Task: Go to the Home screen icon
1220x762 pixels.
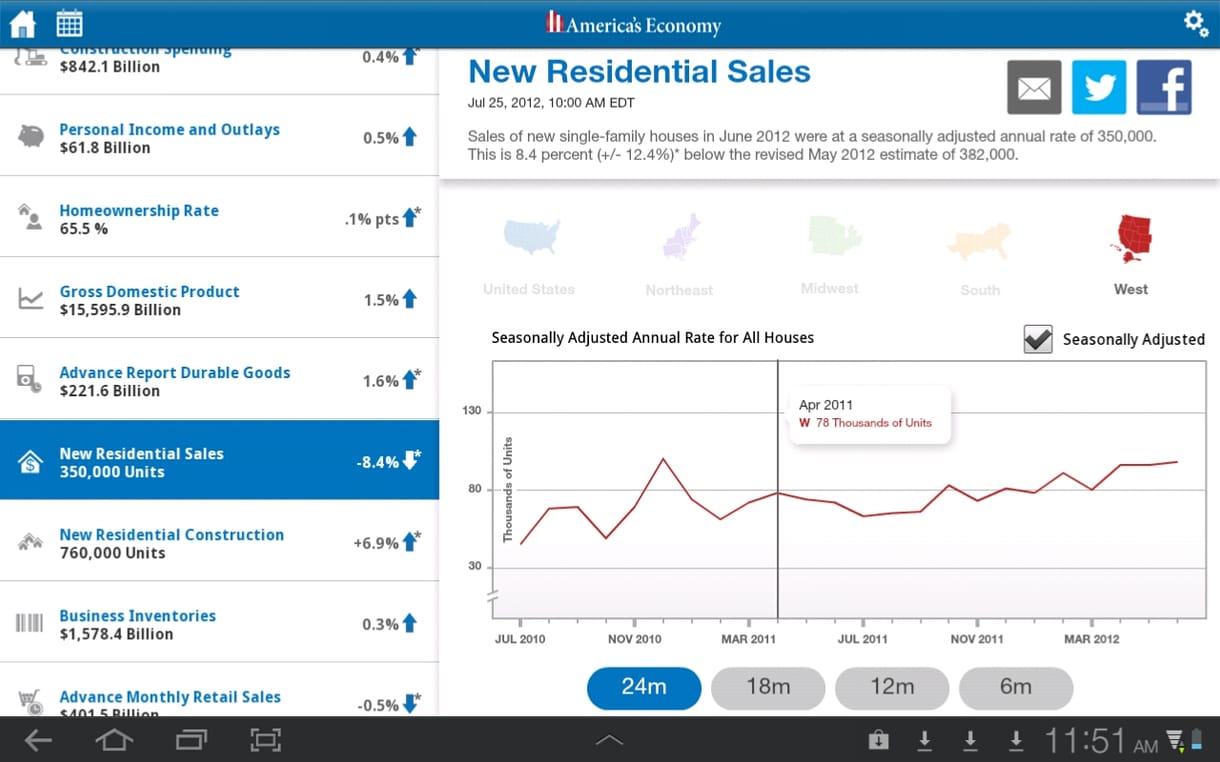Action: [x=22, y=23]
